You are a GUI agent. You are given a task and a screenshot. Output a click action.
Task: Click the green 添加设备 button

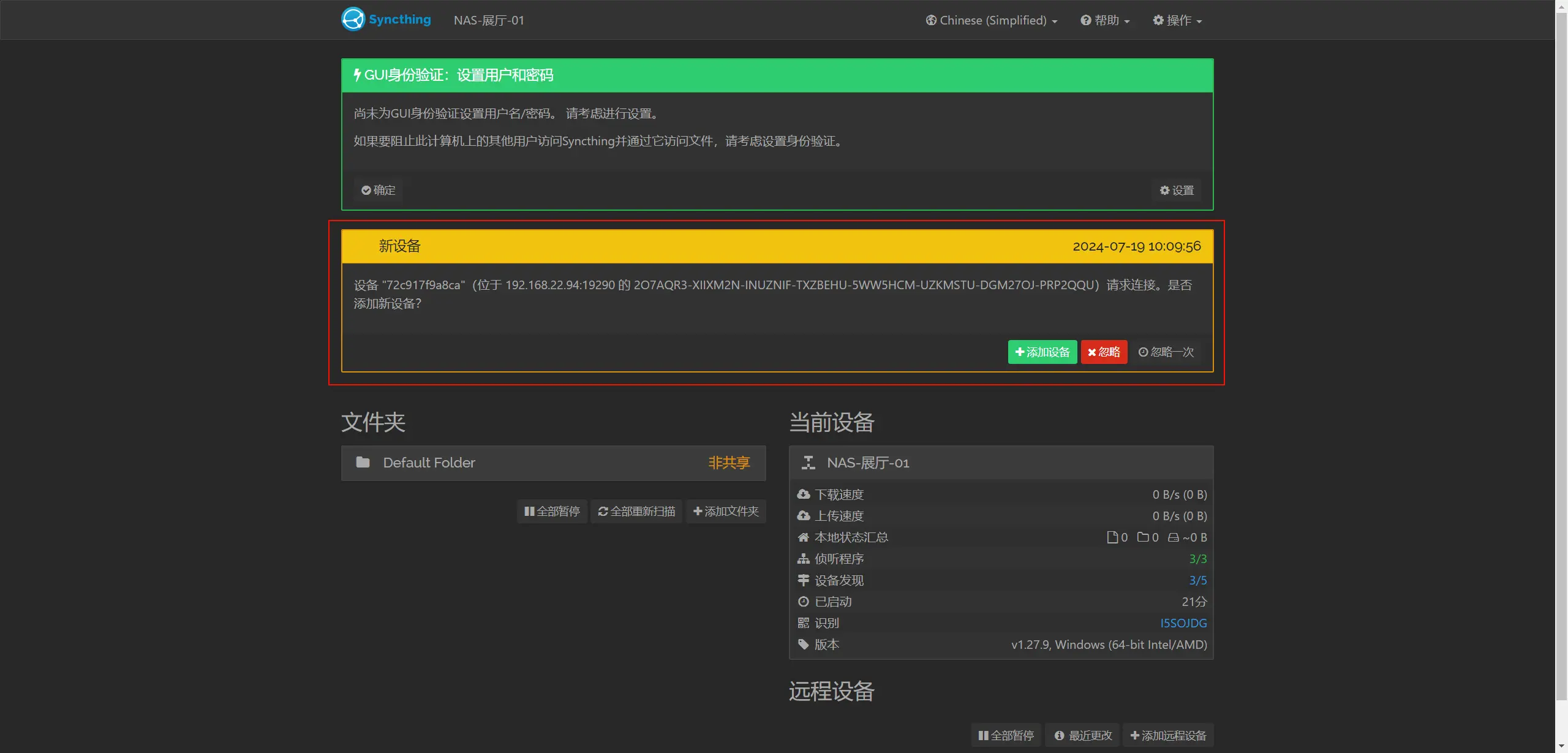point(1042,352)
